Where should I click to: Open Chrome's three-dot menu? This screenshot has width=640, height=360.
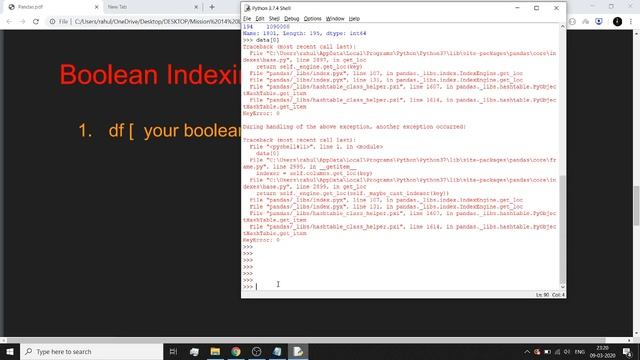pos(631,21)
